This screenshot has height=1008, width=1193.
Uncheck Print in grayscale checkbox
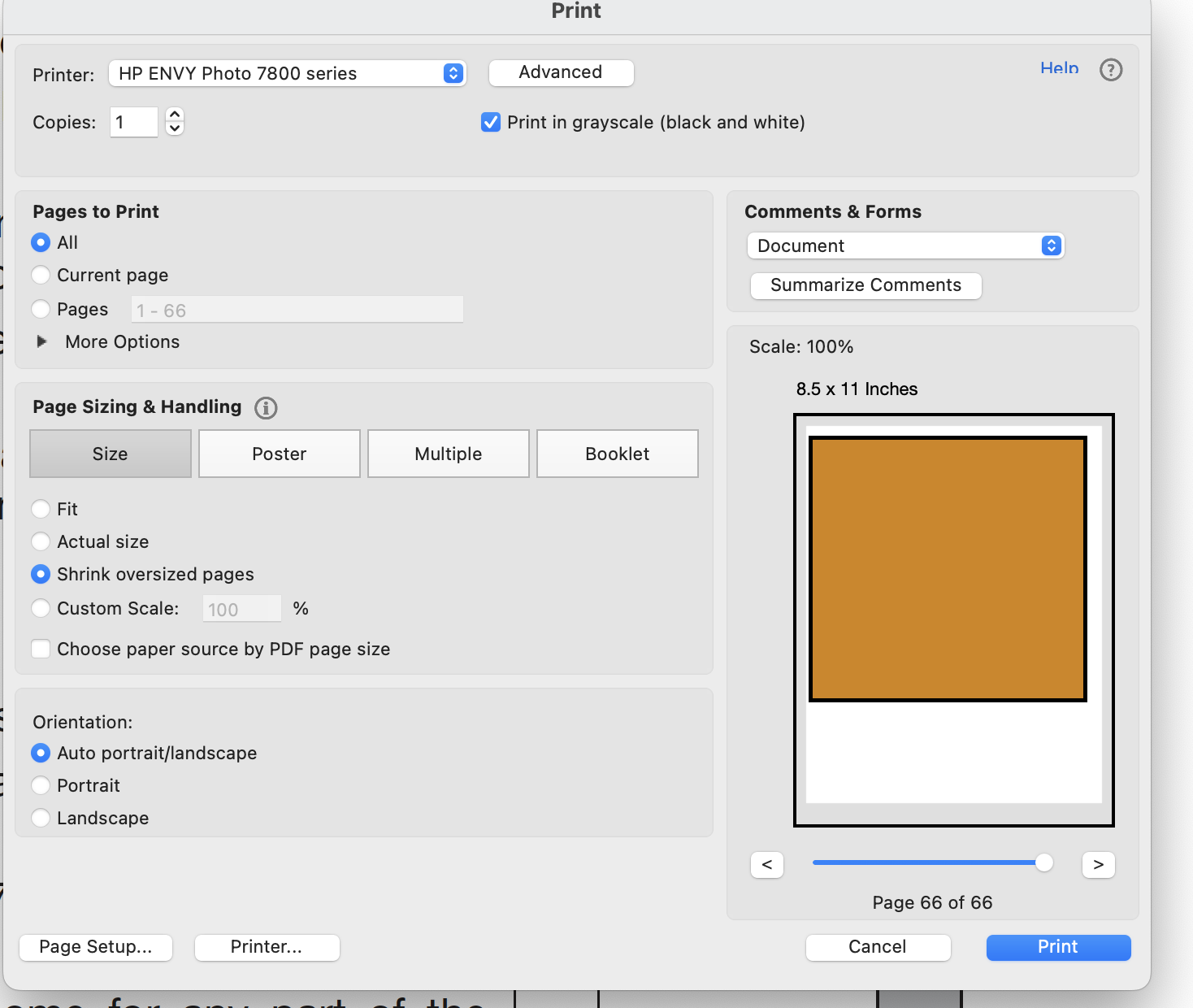[x=491, y=122]
